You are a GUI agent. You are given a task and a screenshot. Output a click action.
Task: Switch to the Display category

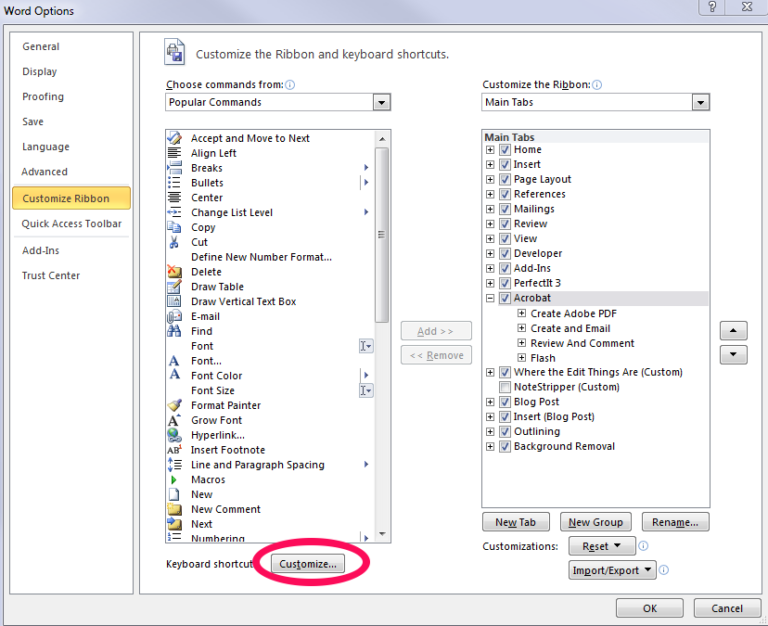(40, 72)
